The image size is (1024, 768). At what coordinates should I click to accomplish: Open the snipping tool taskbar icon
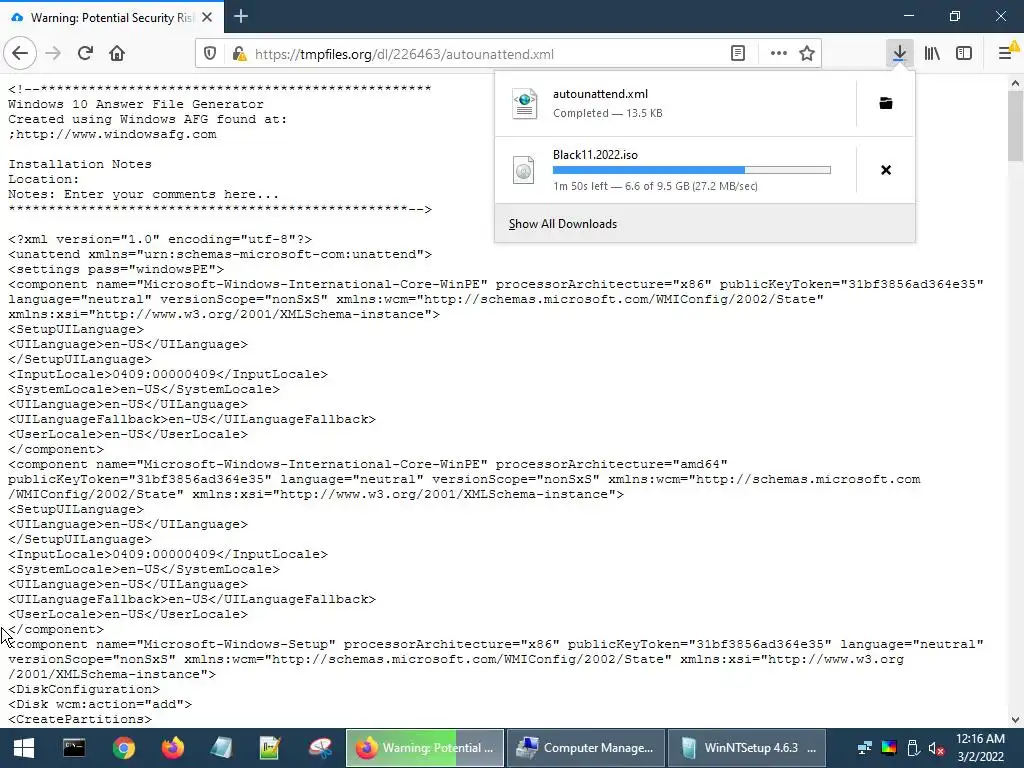tap(320, 748)
